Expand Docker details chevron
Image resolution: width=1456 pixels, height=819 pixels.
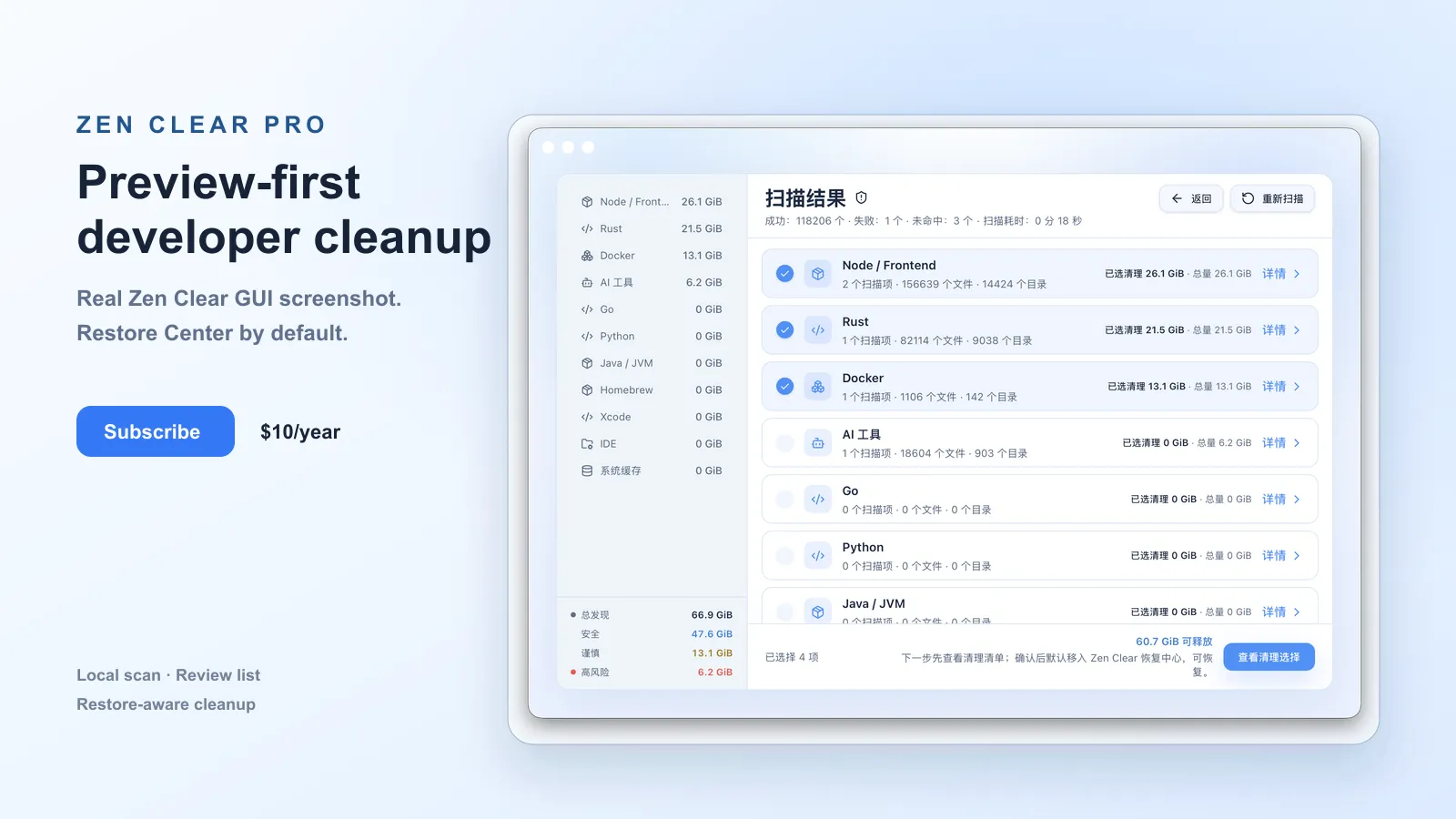tap(1297, 387)
